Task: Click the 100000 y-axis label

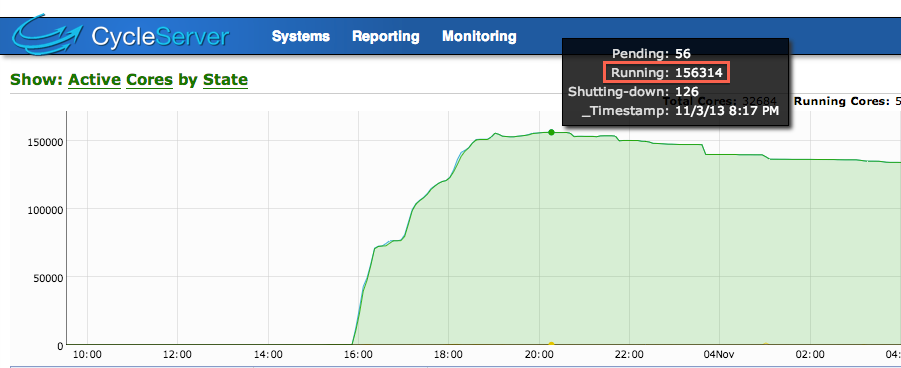Action: (x=45, y=210)
